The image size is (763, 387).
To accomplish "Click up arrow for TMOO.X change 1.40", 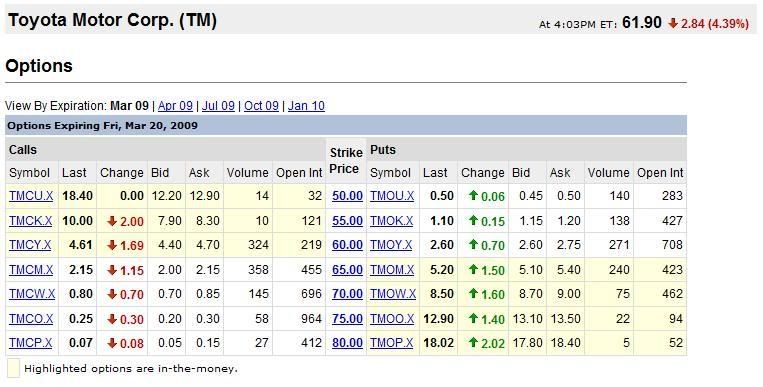I will coord(473,318).
